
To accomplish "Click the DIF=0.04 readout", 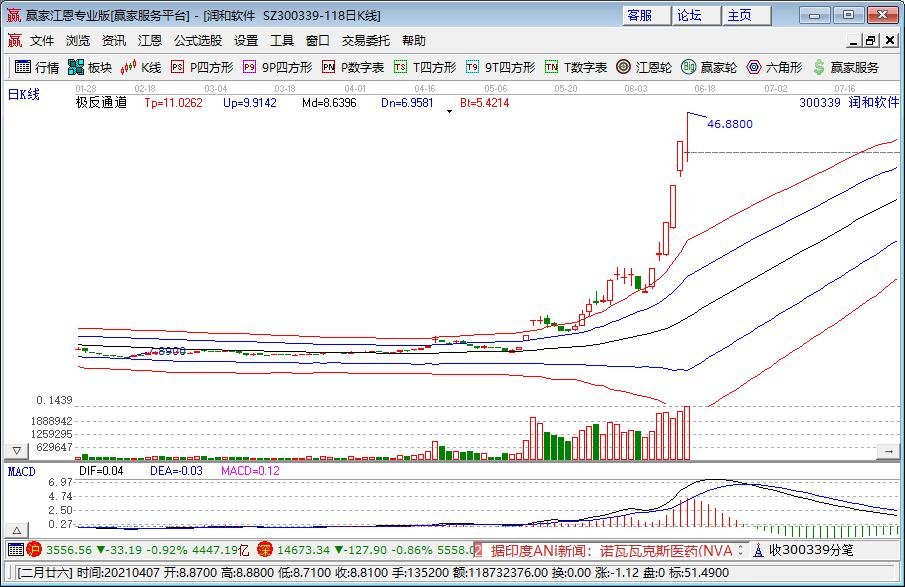I will pos(101,471).
